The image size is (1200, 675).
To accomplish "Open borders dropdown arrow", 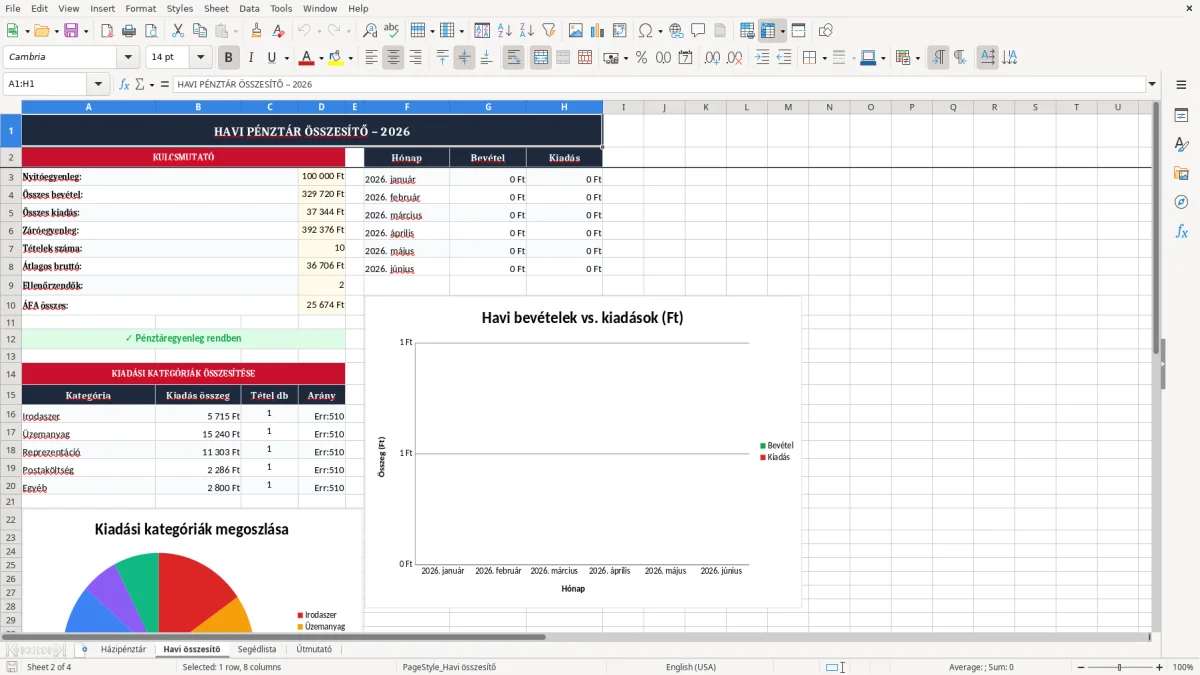I will (x=824, y=58).
